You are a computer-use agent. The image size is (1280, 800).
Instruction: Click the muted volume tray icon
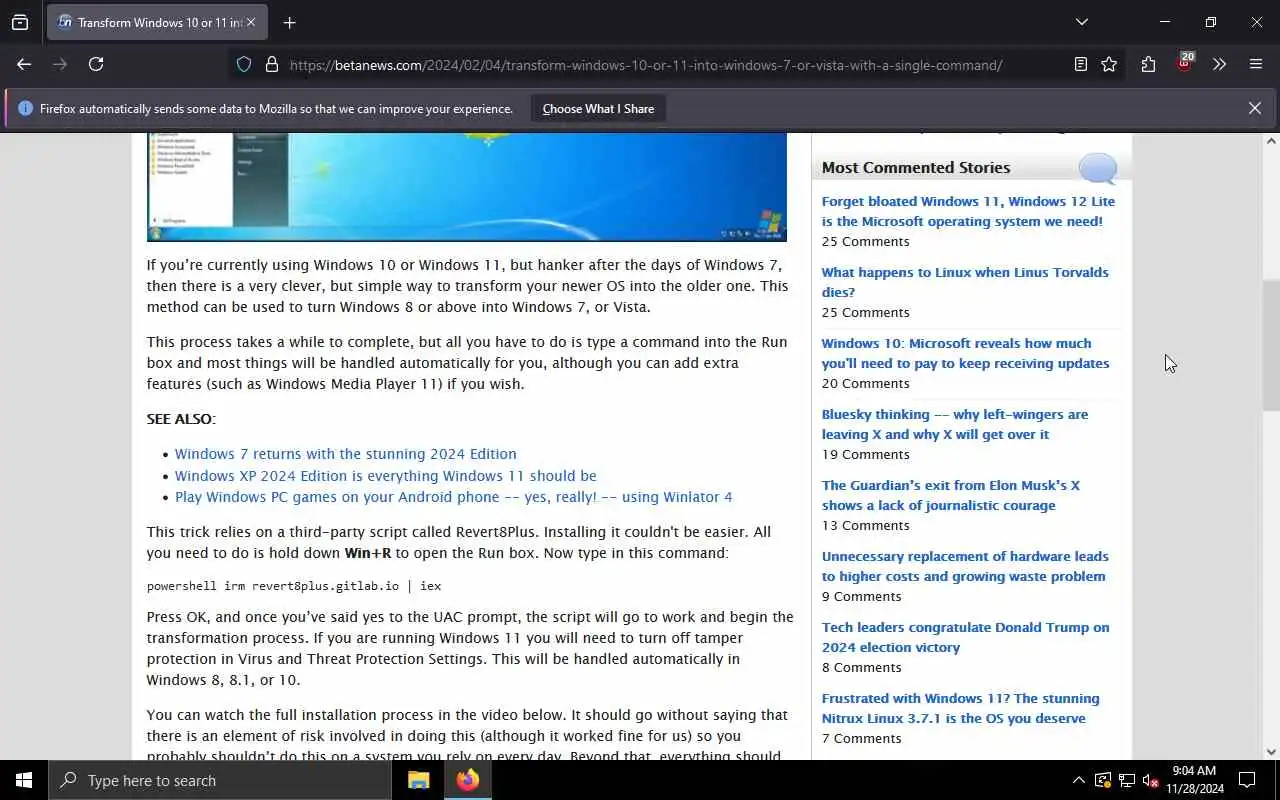1150,780
